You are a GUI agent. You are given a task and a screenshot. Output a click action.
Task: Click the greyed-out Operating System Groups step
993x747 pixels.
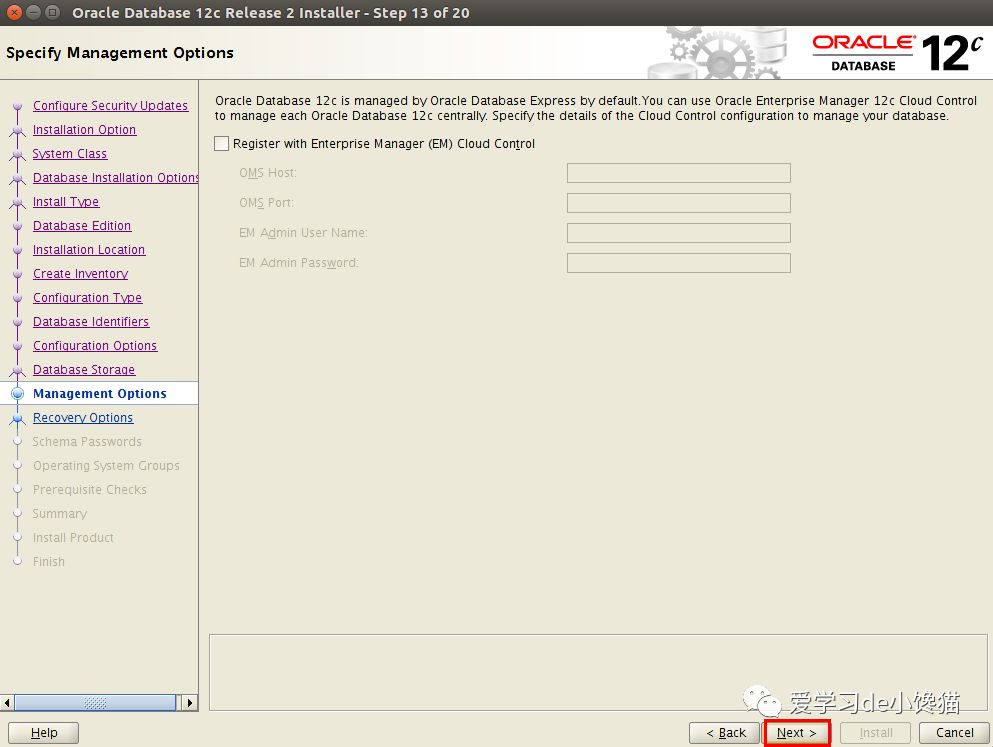point(106,466)
